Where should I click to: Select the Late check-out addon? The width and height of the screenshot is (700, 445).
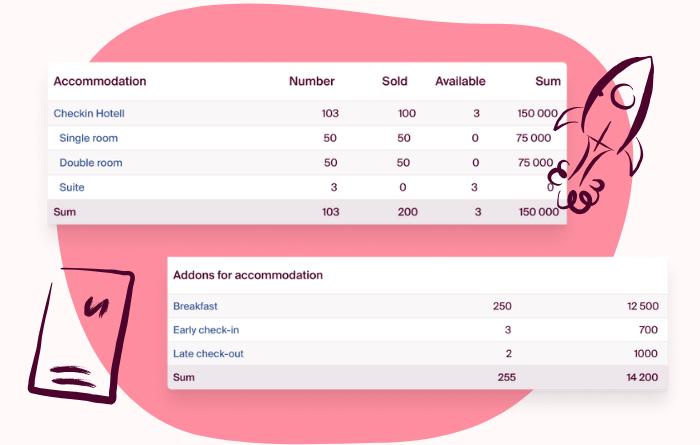pos(208,354)
